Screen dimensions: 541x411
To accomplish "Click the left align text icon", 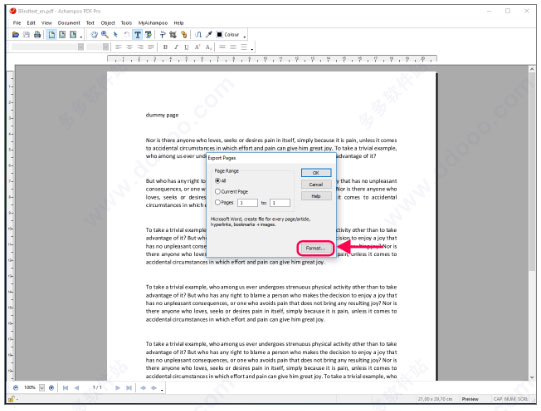I will pos(118,47).
